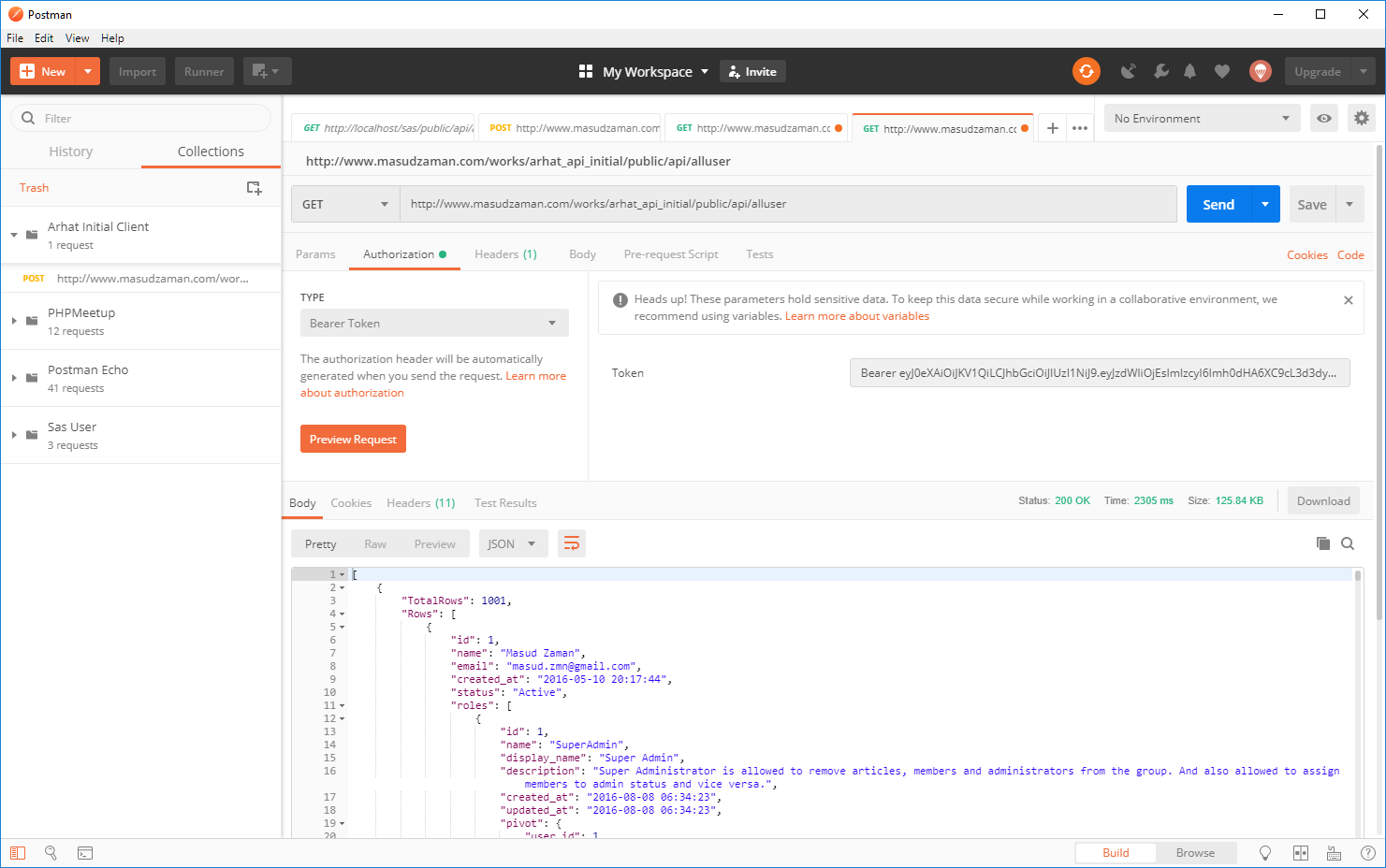Click the orange sync status icon
This screenshot has width=1386, height=868.
(1086, 71)
